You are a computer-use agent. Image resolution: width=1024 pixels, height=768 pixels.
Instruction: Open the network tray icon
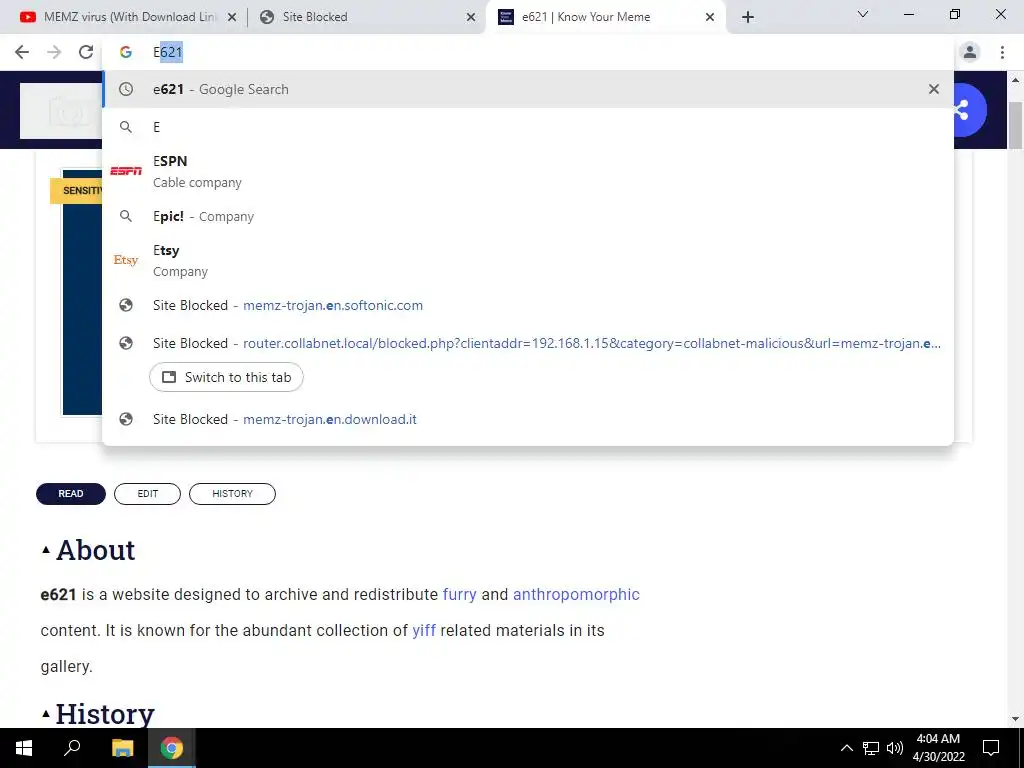pos(871,748)
